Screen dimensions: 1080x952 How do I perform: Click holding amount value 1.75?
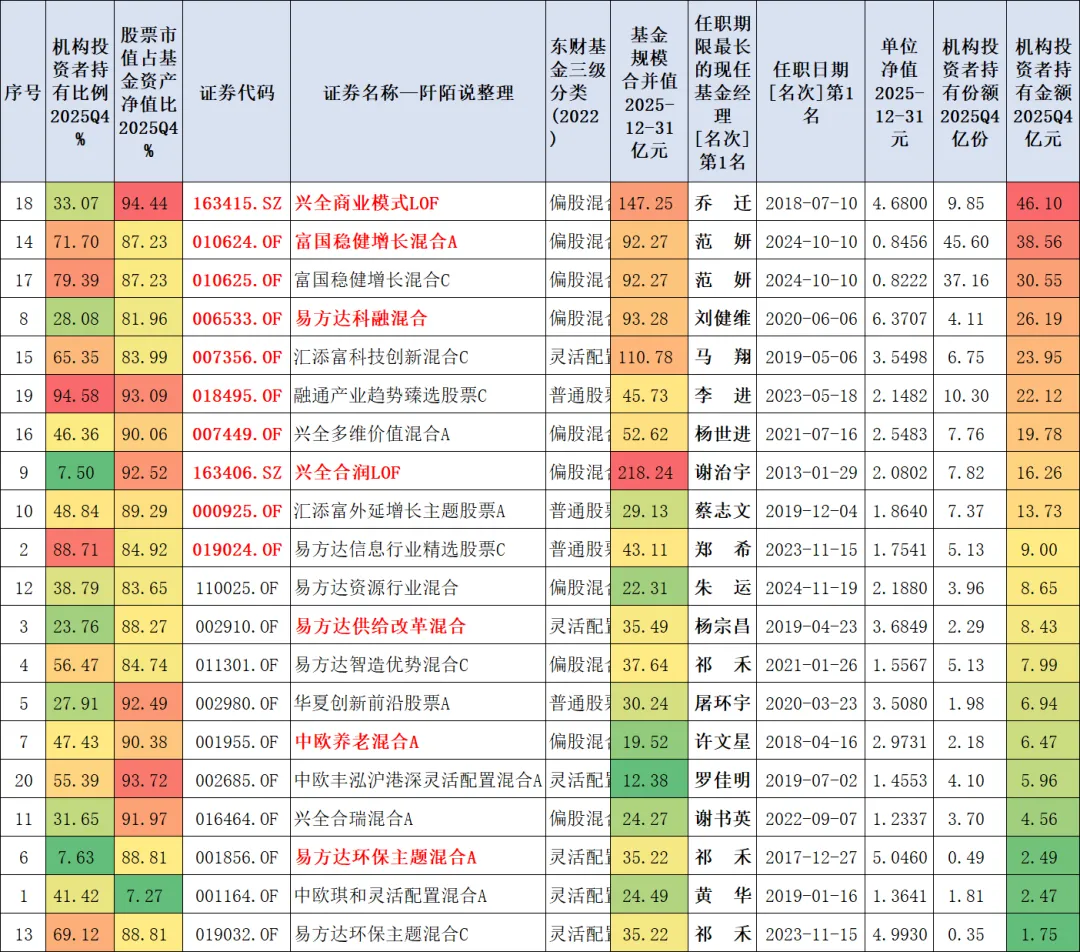1039,934
